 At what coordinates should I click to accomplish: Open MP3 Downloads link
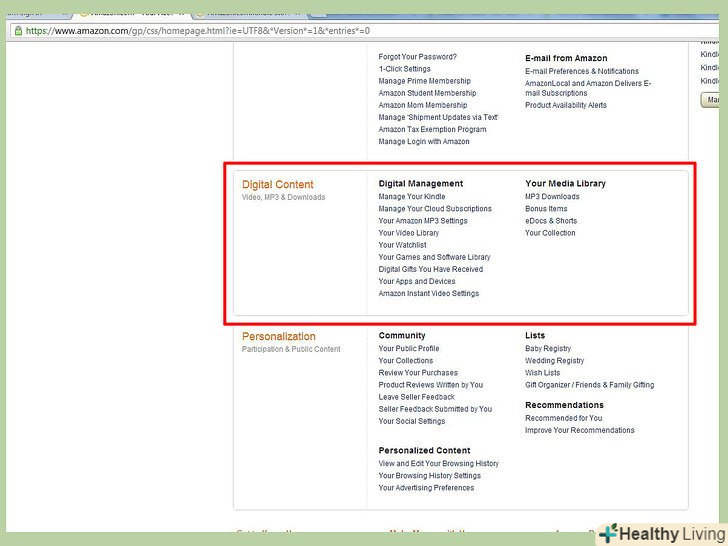(552, 196)
